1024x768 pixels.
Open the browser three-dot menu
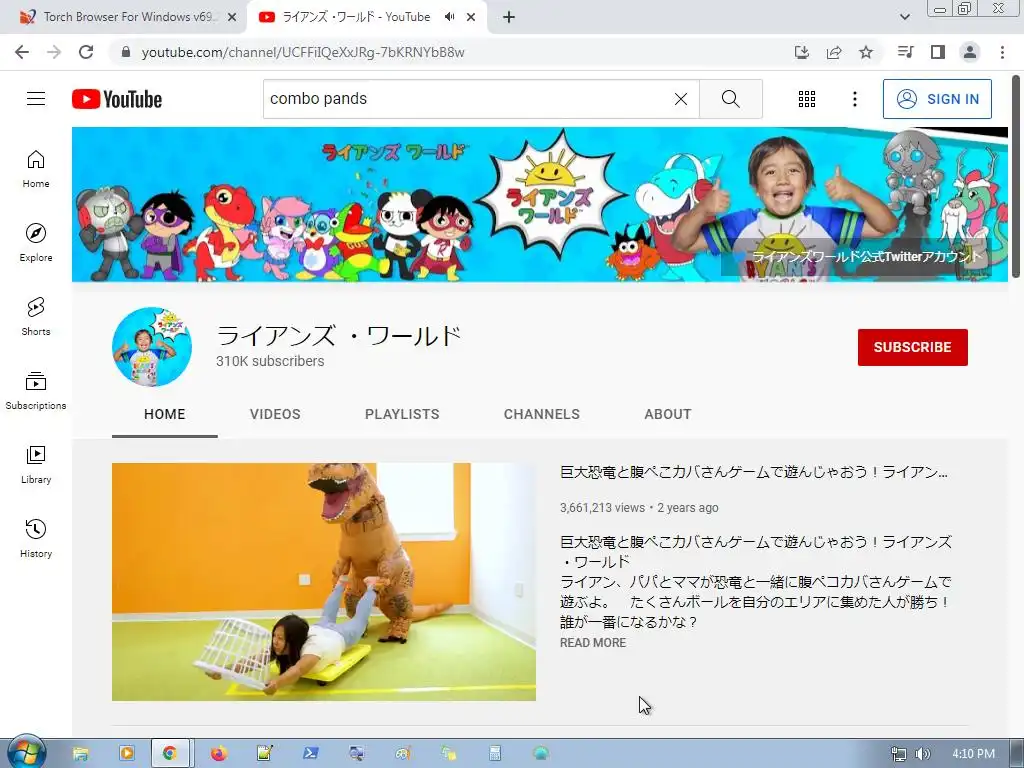tap(1002, 52)
